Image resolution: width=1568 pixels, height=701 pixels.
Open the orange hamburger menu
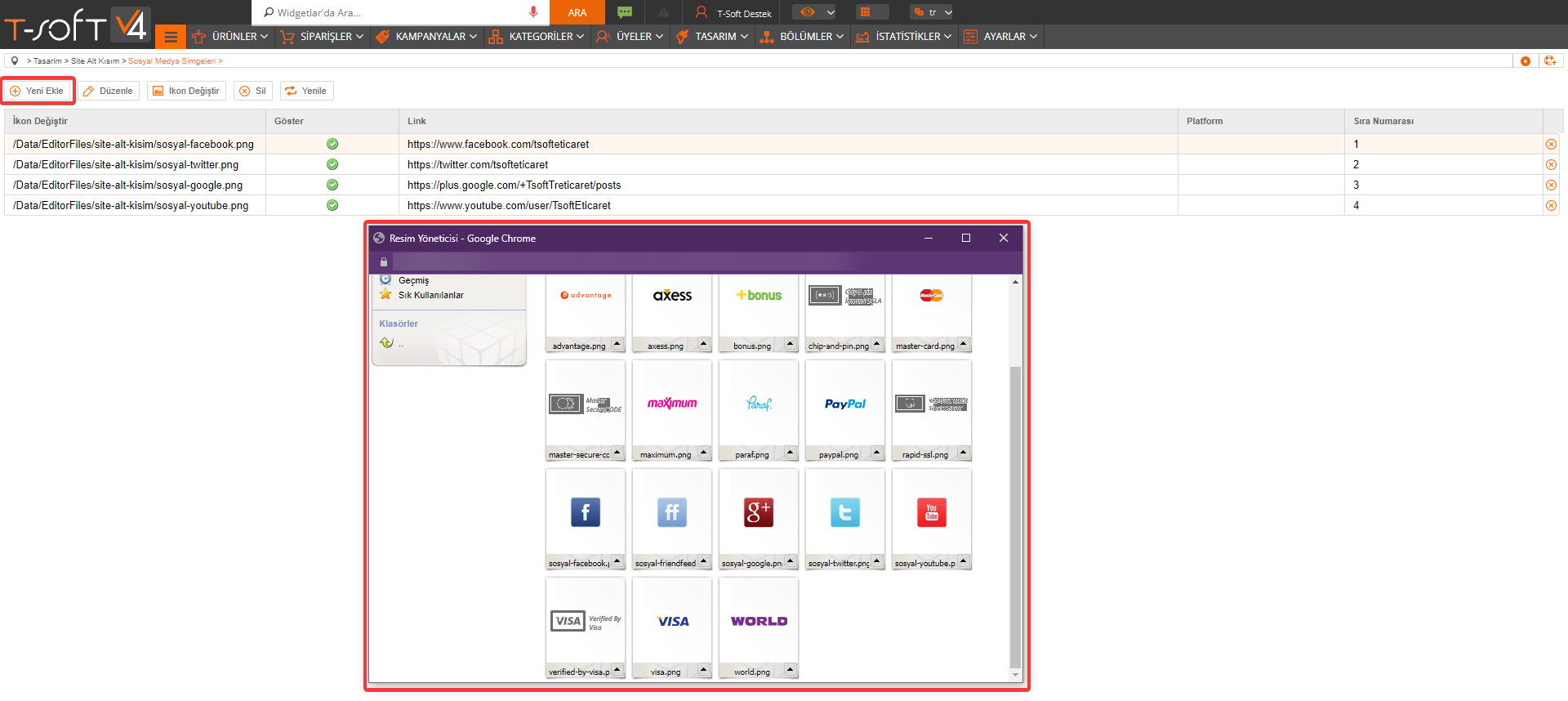coord(171,37)
